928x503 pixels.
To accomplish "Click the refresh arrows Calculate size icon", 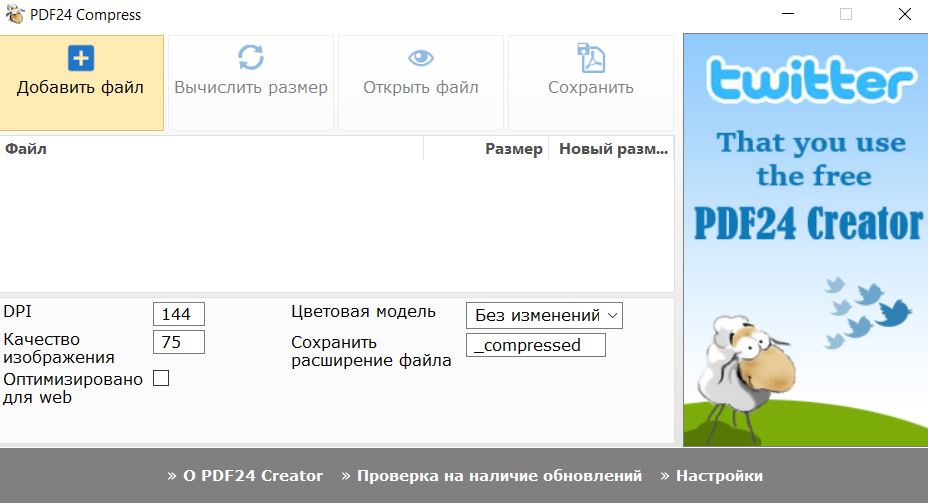I will pos(251,57).
